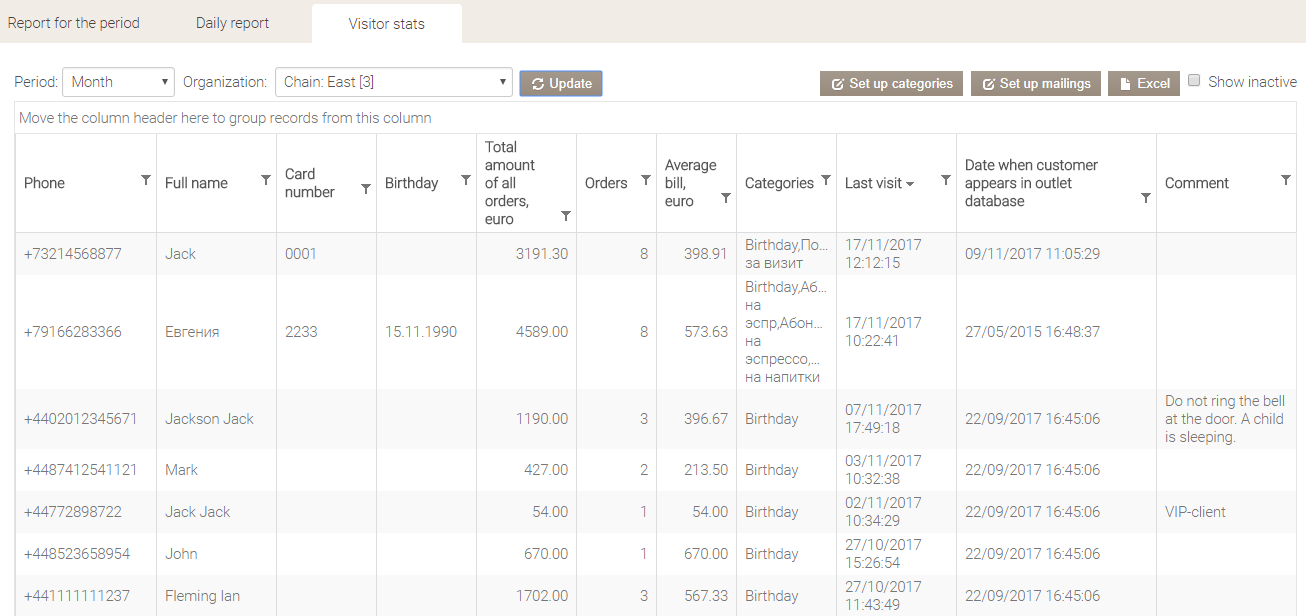Image resolution: width=1306 pixels, height=616 pixels.
Task: Open filter icon on Phone column
Action: click(146, 180)
